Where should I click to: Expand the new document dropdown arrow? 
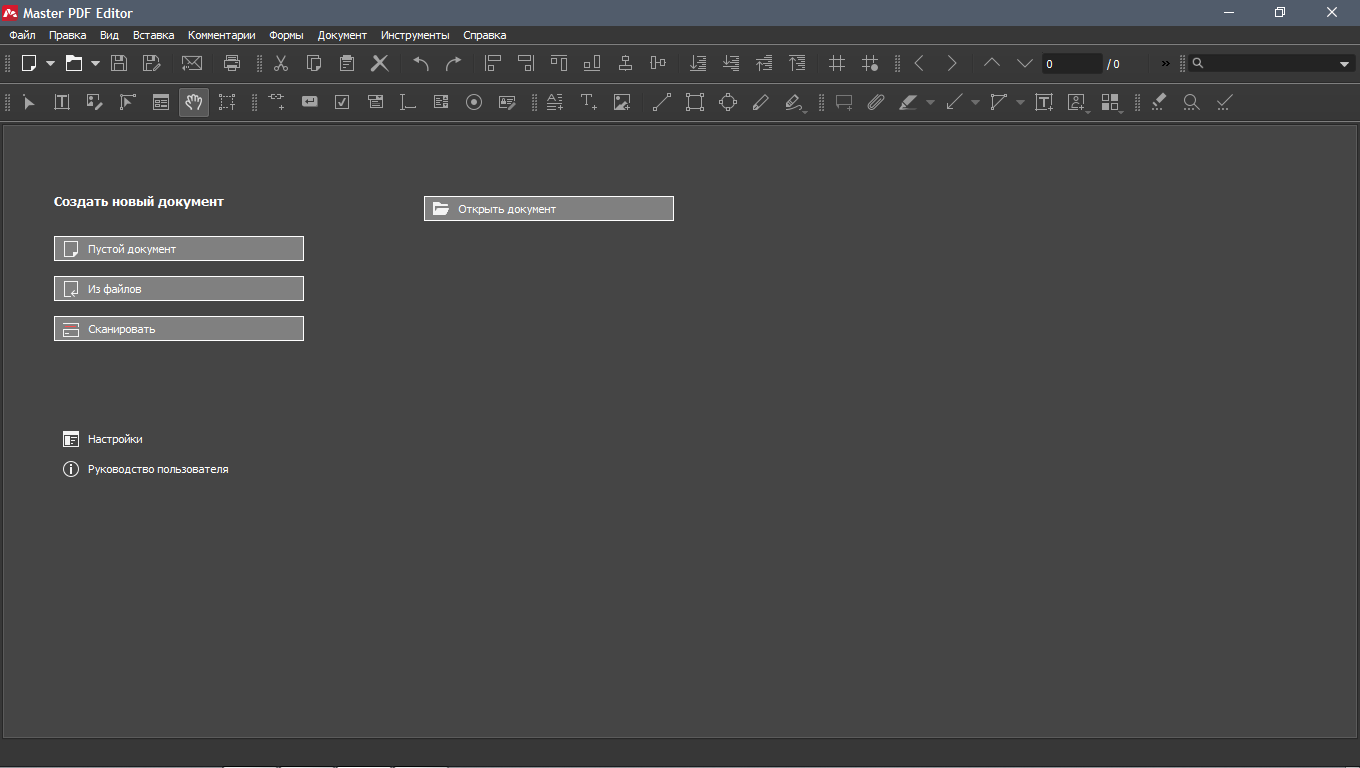[x=50, y=63]
